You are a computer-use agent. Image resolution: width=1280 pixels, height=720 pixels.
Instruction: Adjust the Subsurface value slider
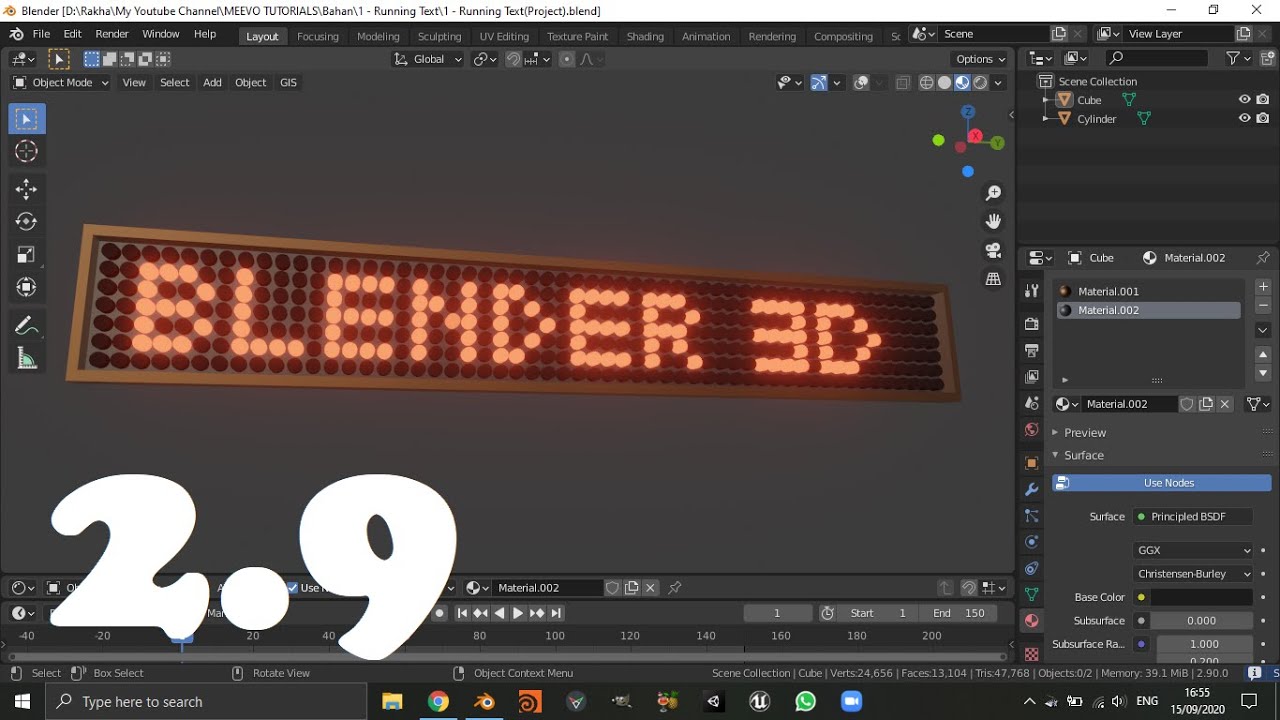click(1201, 621)
